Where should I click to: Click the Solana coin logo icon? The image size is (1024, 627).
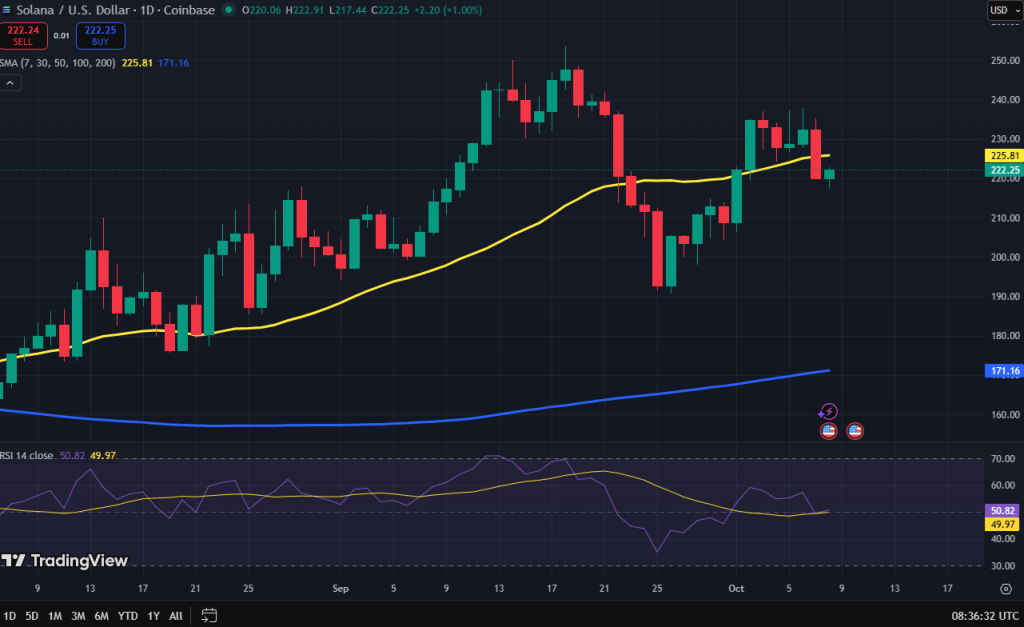click(7, 10)
